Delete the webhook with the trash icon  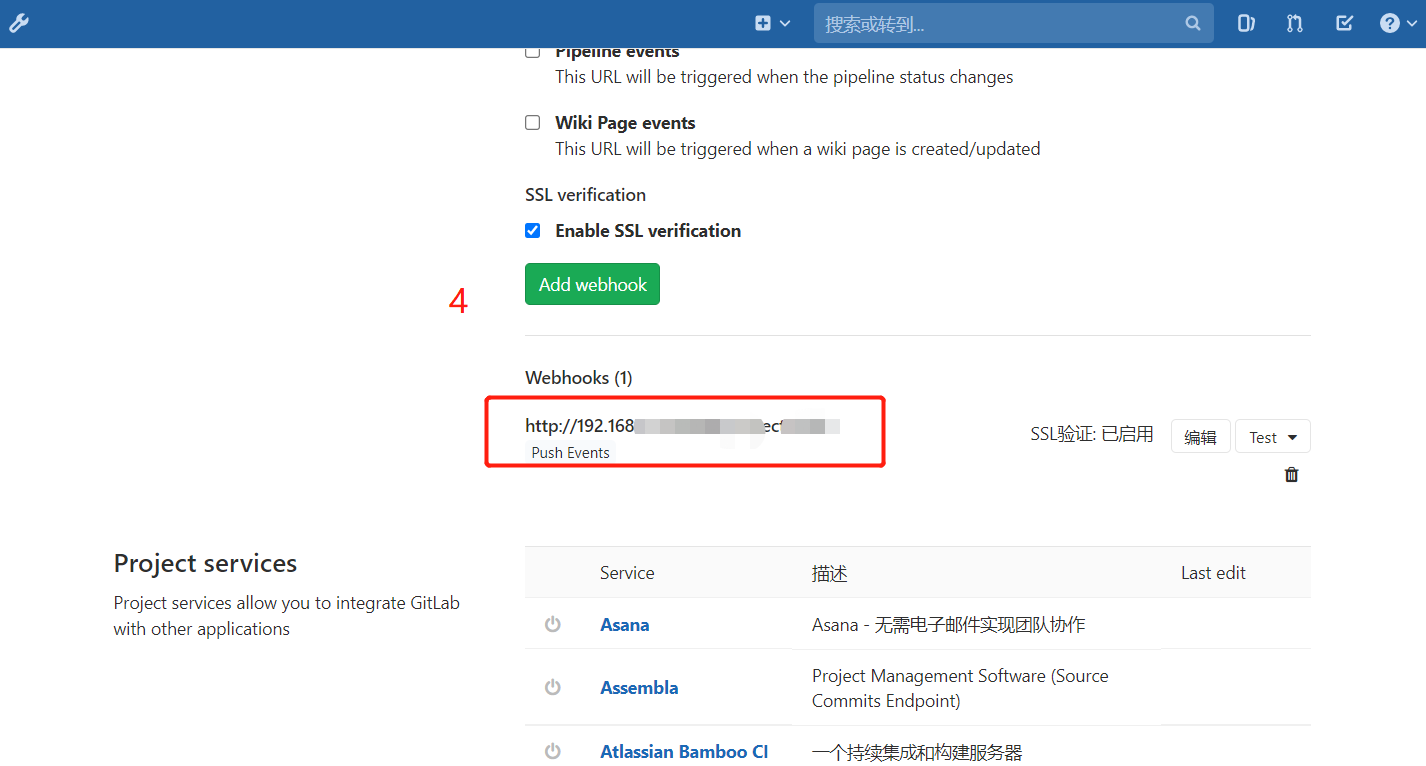(x=1291, y=475)
